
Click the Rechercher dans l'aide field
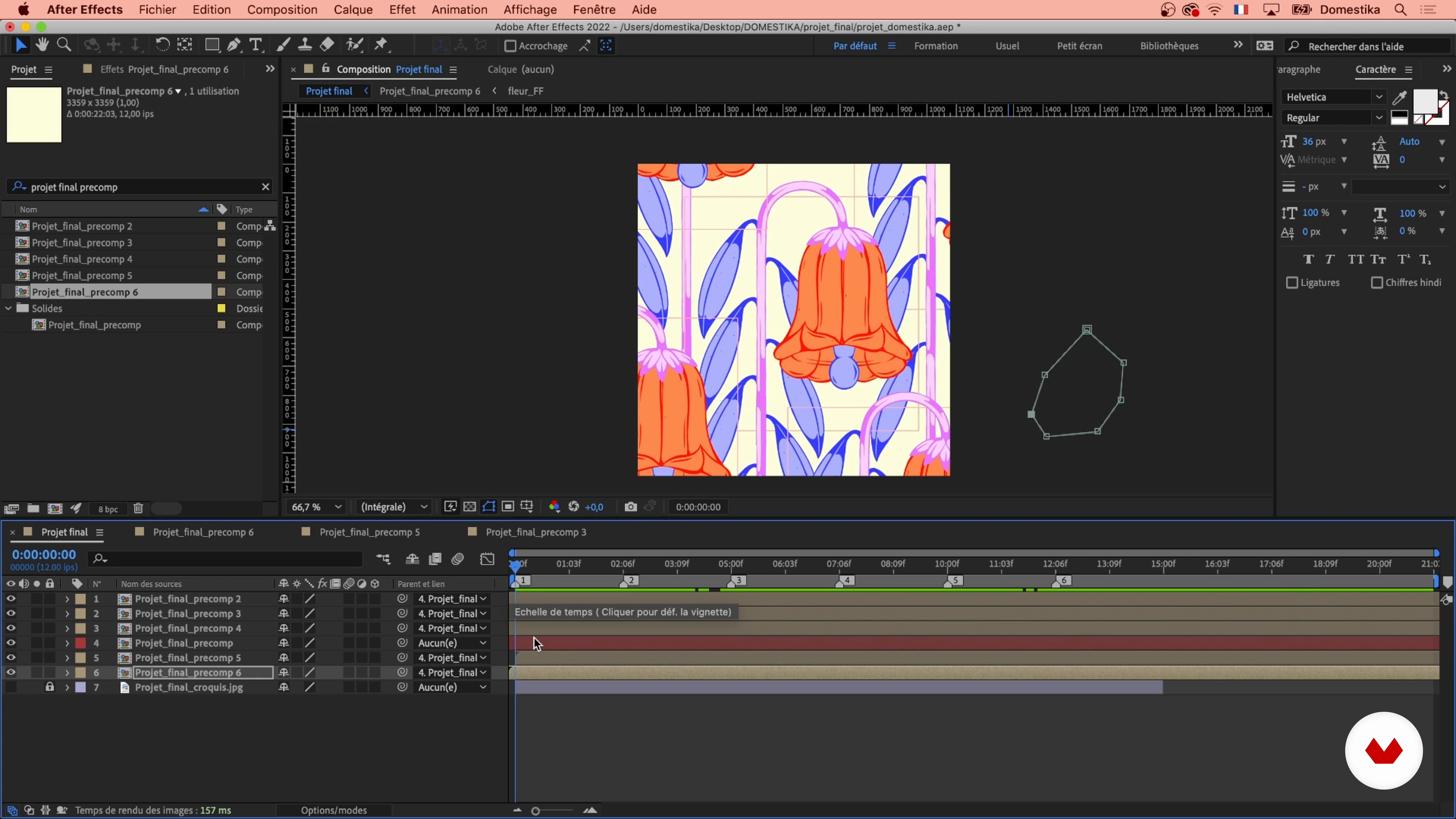[1368, 46]
